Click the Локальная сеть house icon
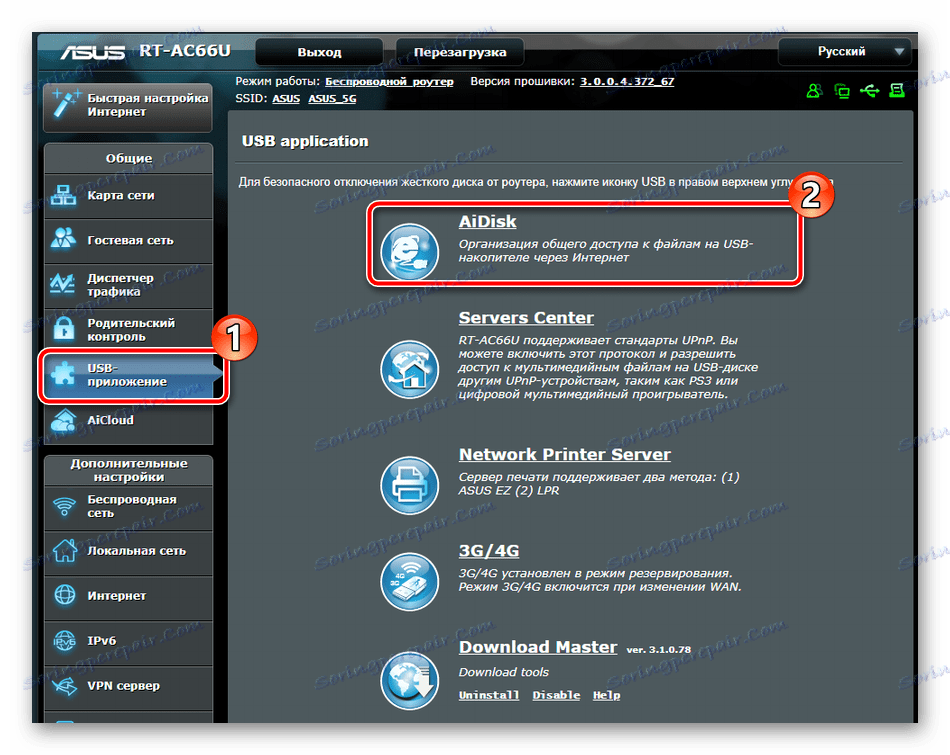 coord(64,550)
